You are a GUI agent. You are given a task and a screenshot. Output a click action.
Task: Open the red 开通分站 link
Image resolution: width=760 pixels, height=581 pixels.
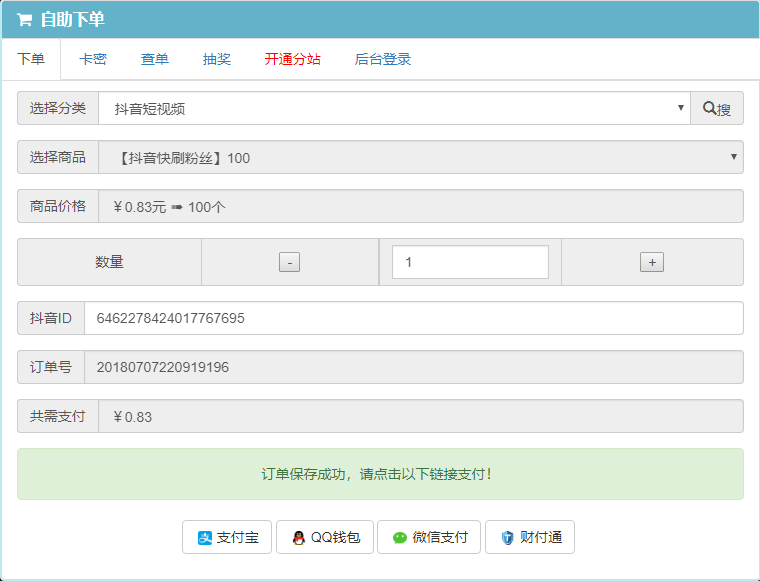pyautogui.click(x=292, y=59)
